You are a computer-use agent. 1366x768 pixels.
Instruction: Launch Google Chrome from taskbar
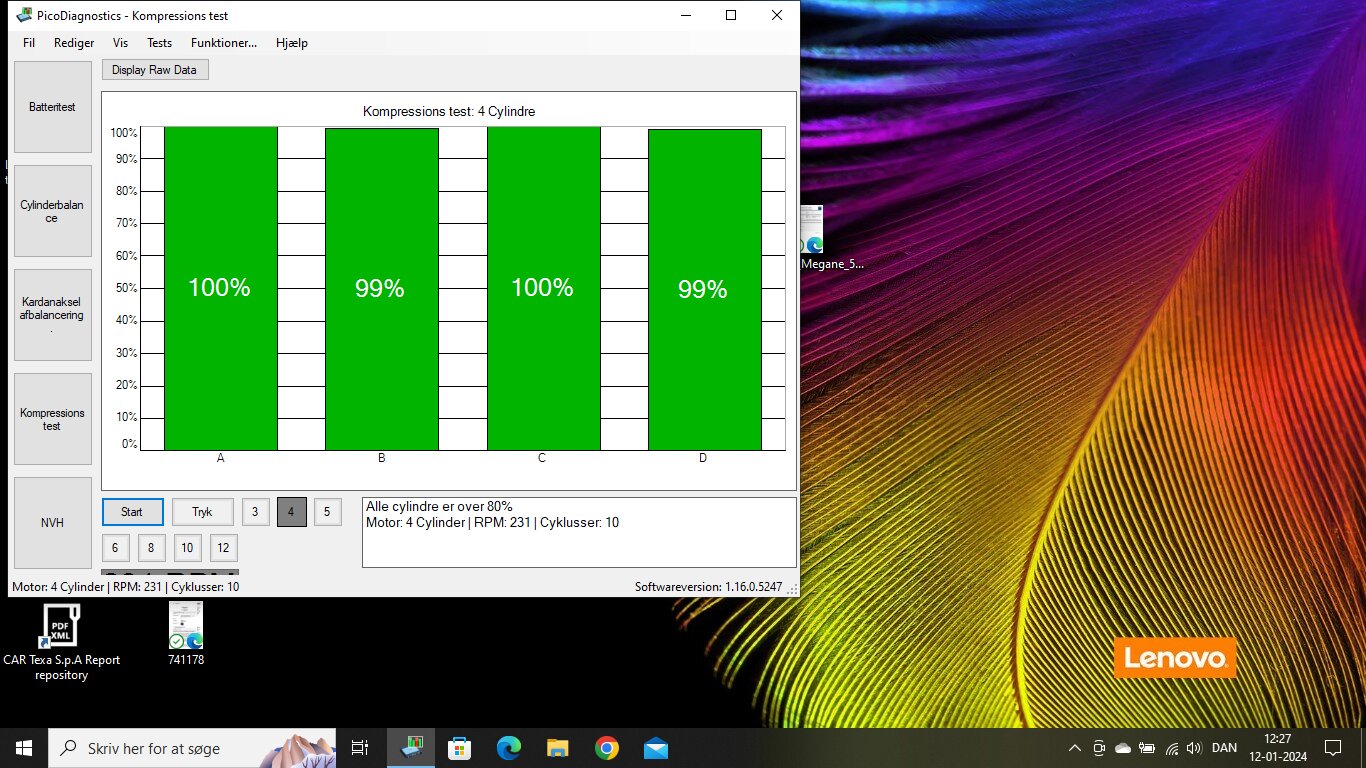coord(606,748)
